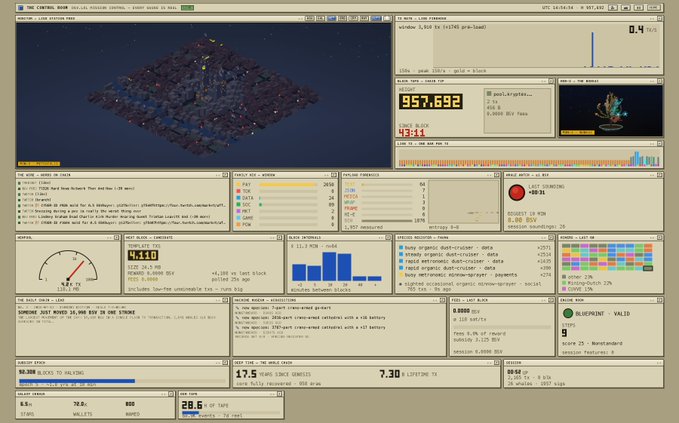The image size is (679, 423).
Task: Expand the Live TX one-bar-per-tx panel
Action: click(x=660, y=143)
